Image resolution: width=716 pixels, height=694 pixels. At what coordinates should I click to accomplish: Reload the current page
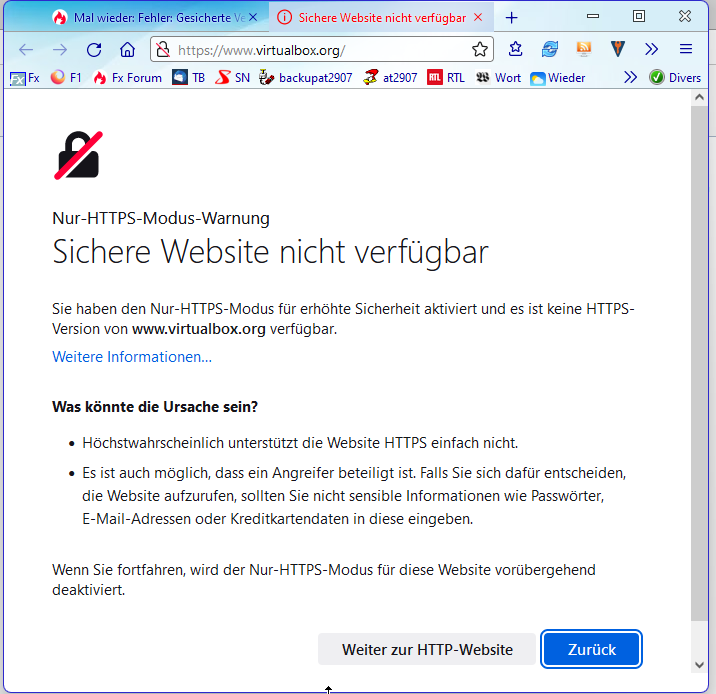coord(94,49)
